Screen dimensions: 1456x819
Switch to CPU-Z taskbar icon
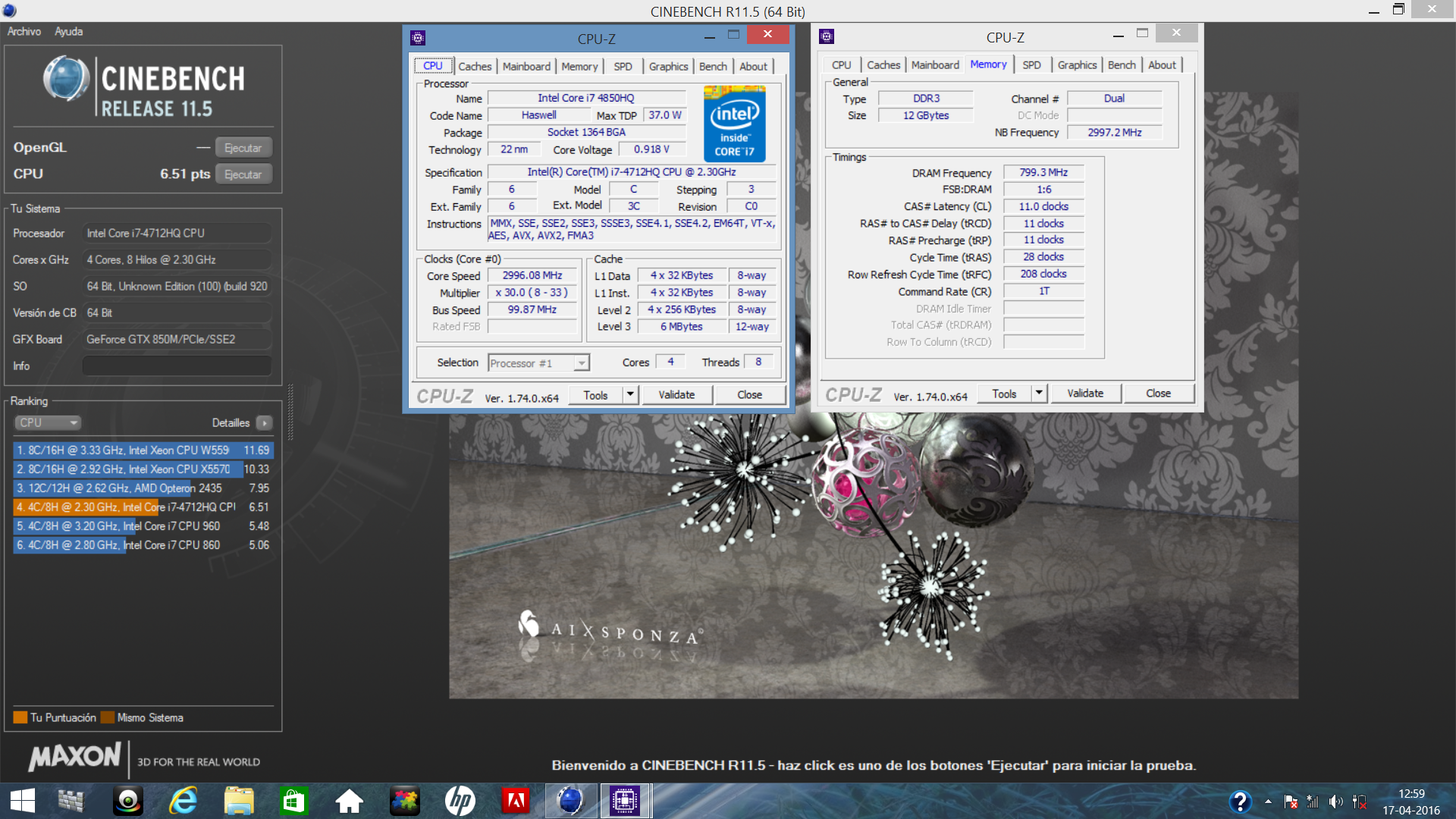tap(625, 801)
